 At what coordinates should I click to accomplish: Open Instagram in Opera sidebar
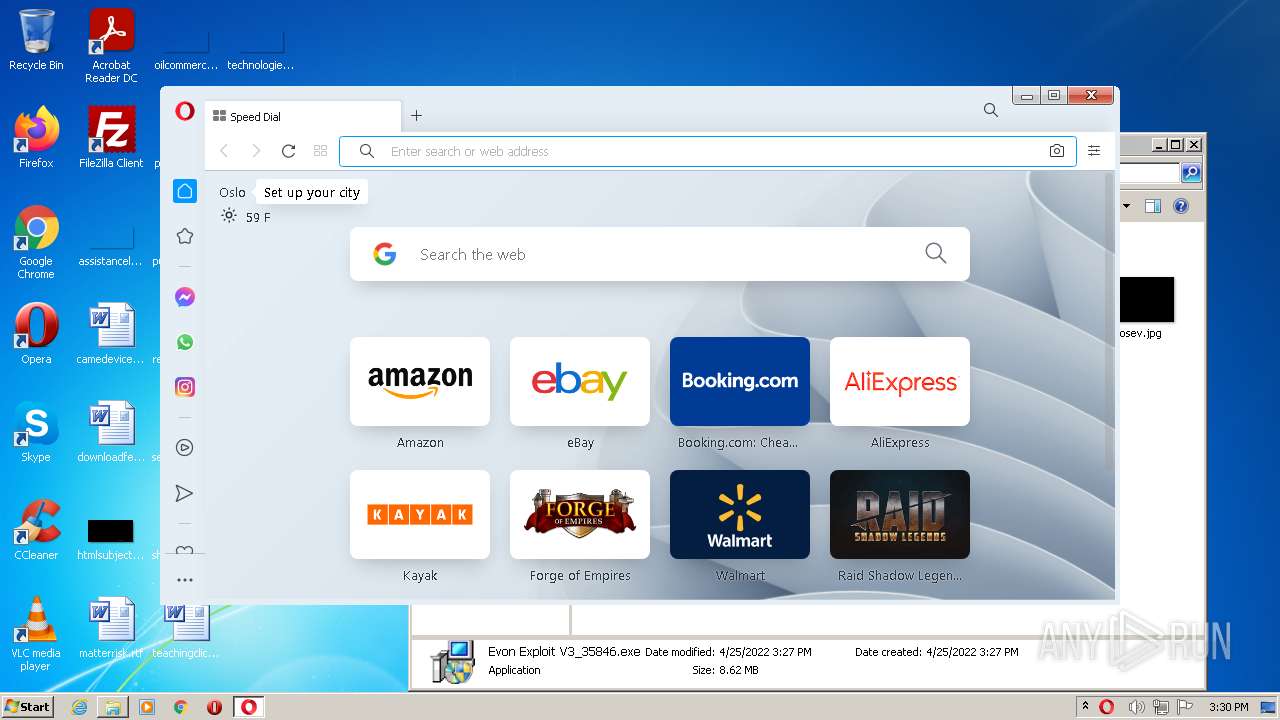(185, 387)
